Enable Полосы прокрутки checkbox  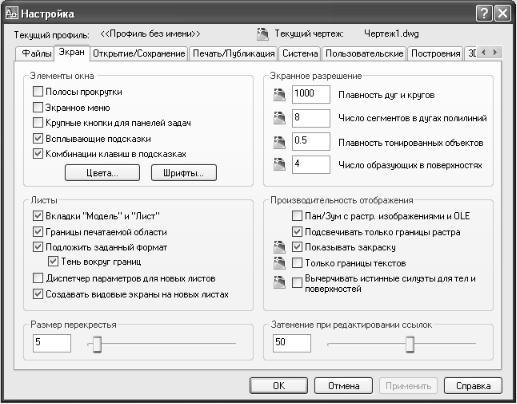pos(38,92)
